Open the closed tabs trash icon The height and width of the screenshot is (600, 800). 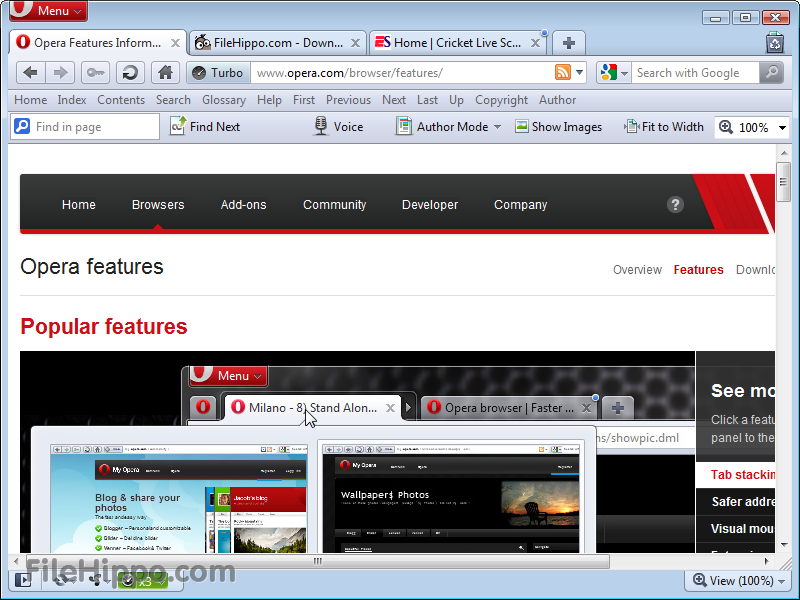click(x=774, y=43)
